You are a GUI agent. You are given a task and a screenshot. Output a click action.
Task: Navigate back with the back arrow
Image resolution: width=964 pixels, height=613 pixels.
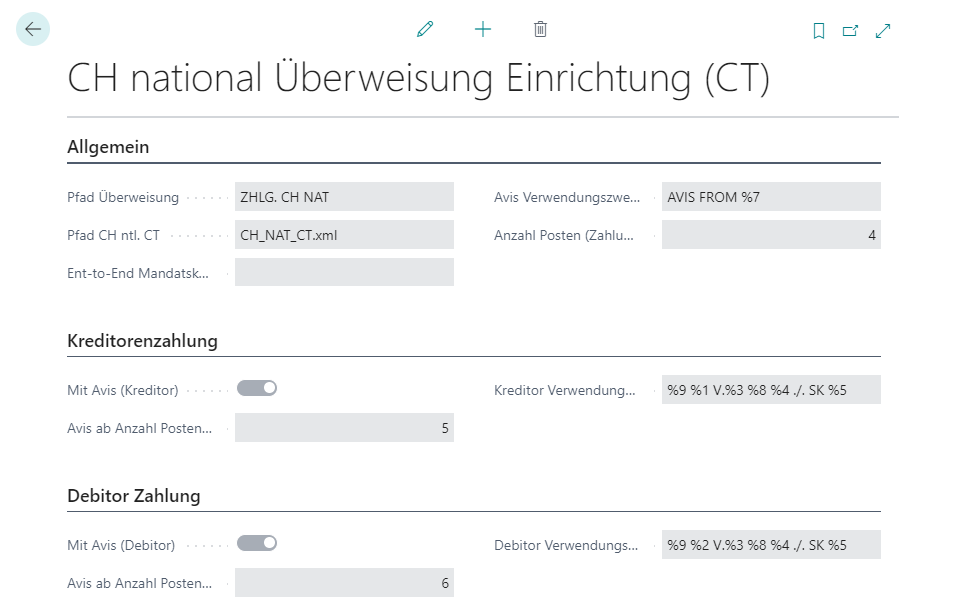[33, 29]
